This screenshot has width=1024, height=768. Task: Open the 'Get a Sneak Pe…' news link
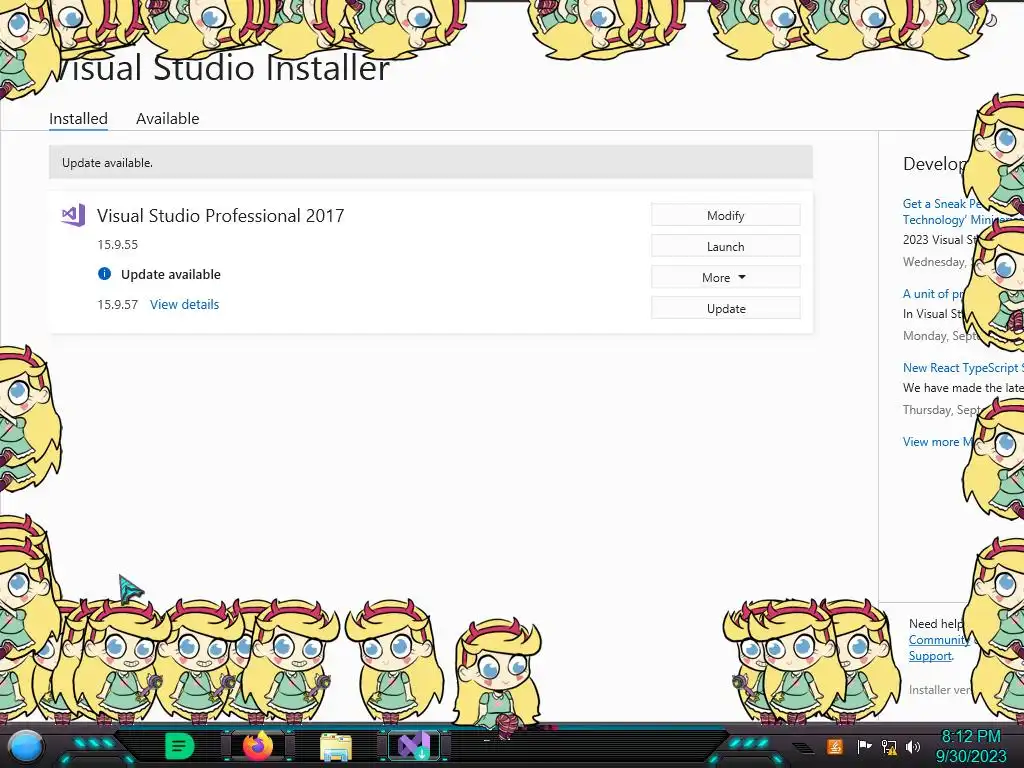tap(942, 212)
